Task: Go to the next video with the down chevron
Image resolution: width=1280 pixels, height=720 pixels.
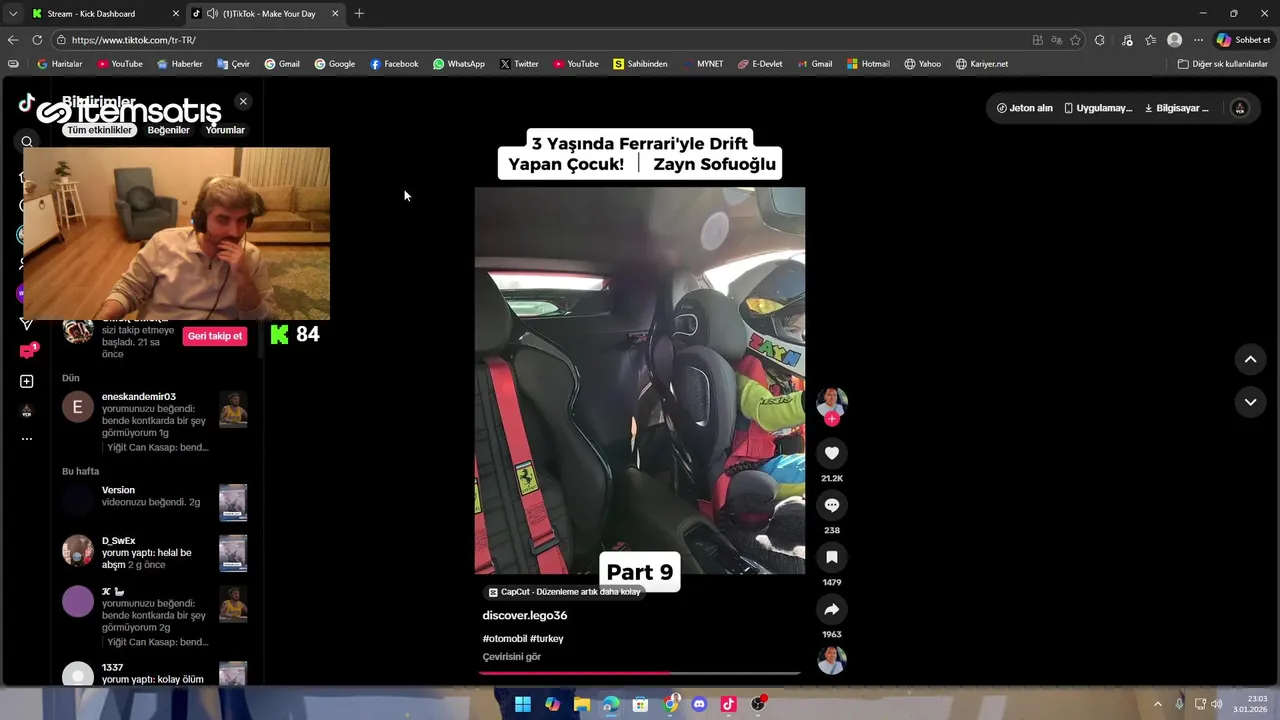Action: coord(1250,402)
